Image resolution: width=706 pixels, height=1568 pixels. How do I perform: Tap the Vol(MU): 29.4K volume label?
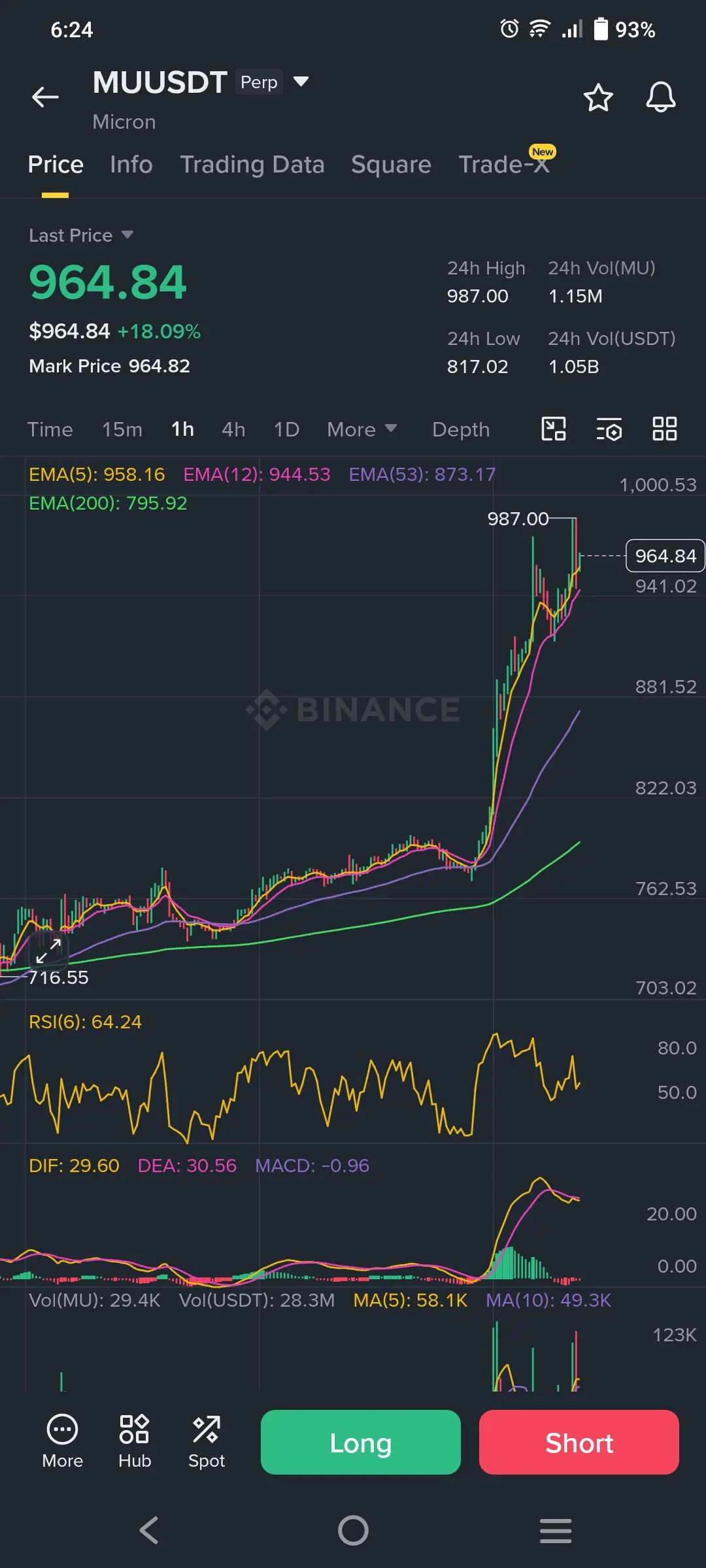point(95,1300)
